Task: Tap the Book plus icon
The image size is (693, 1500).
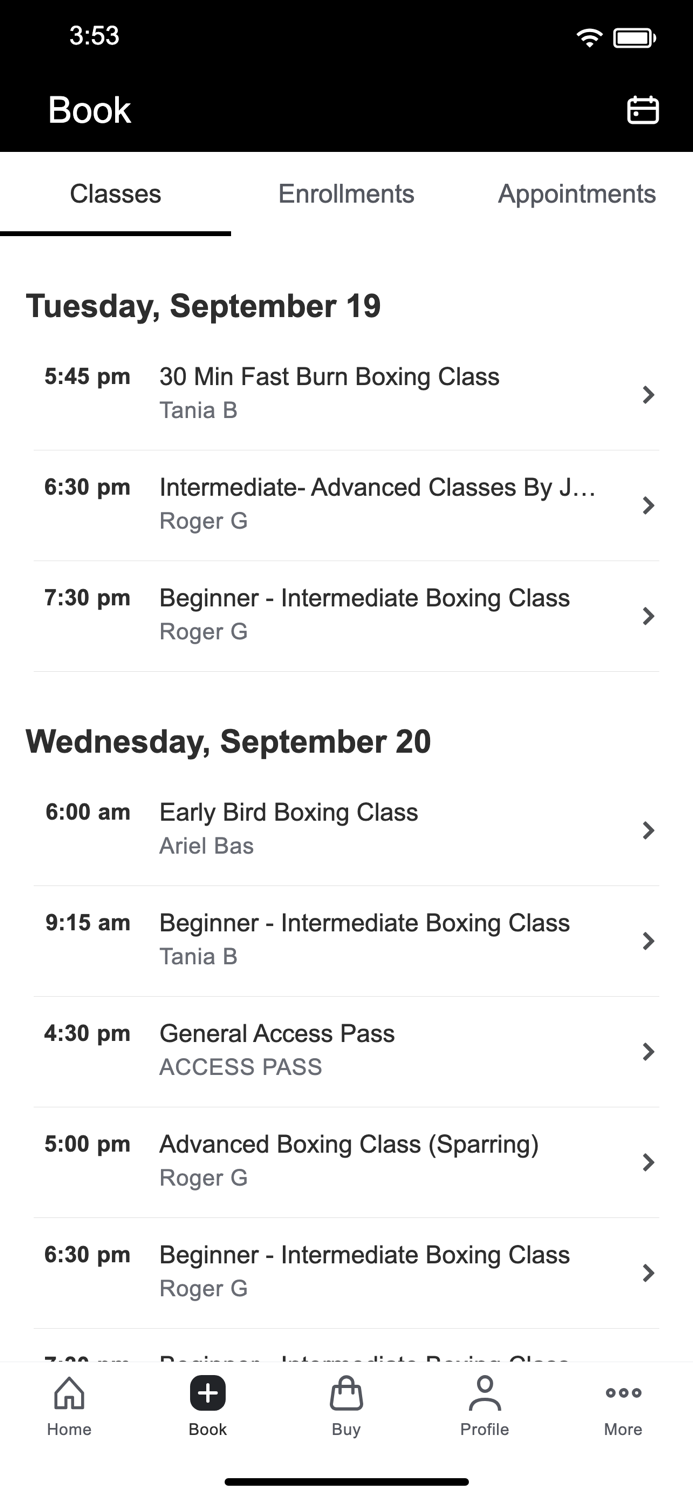Action: tap(207, 1393)
